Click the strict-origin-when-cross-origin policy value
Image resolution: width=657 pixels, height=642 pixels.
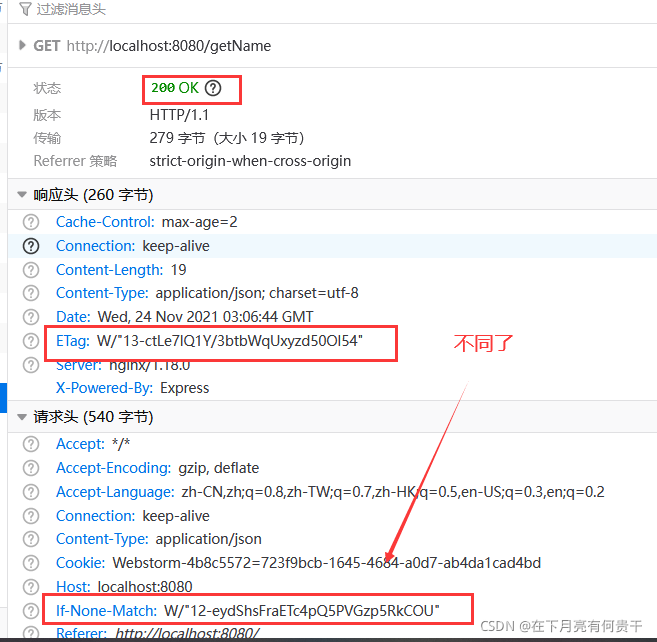[x=250, y=161]
